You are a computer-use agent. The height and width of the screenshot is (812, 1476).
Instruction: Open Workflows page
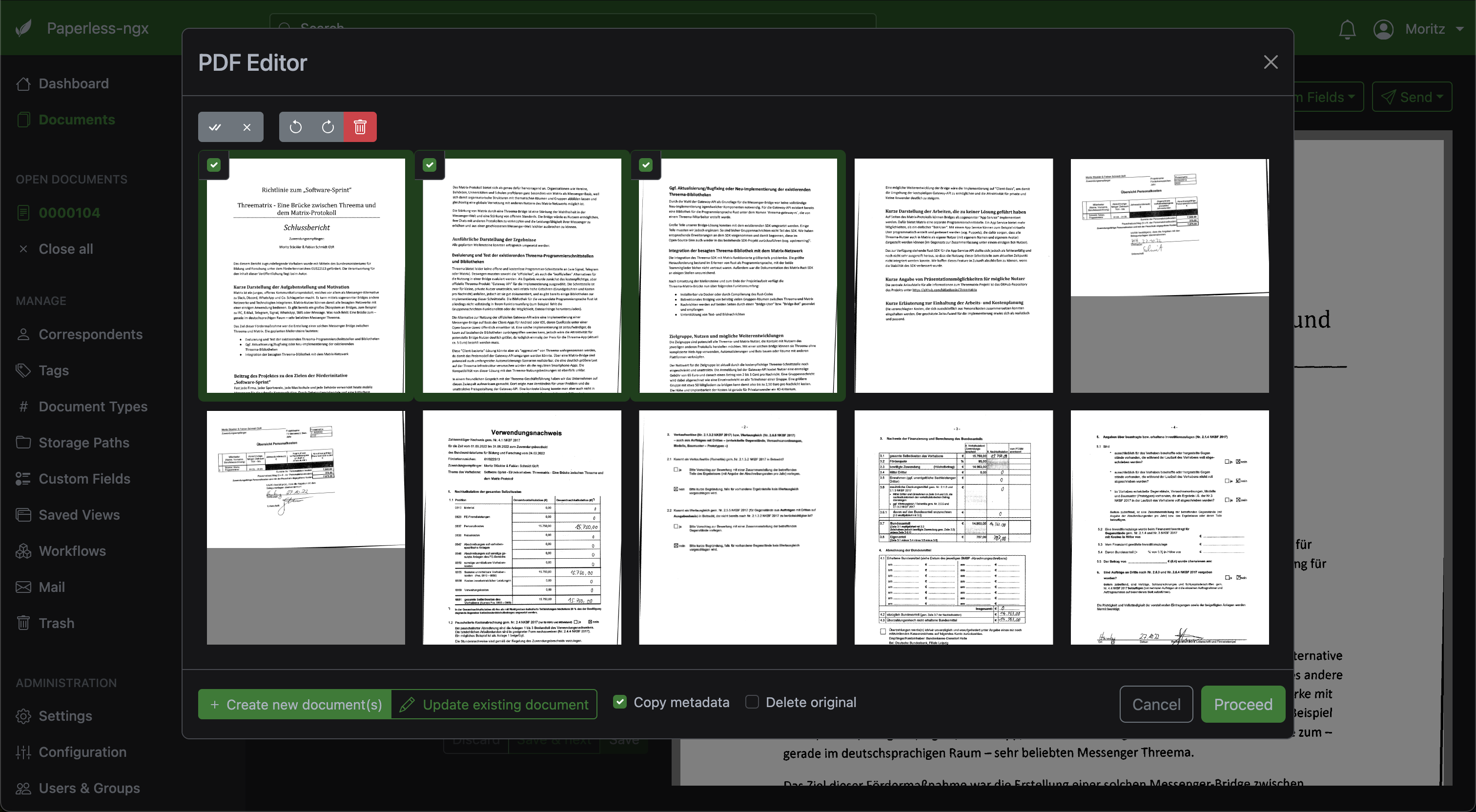72,551
